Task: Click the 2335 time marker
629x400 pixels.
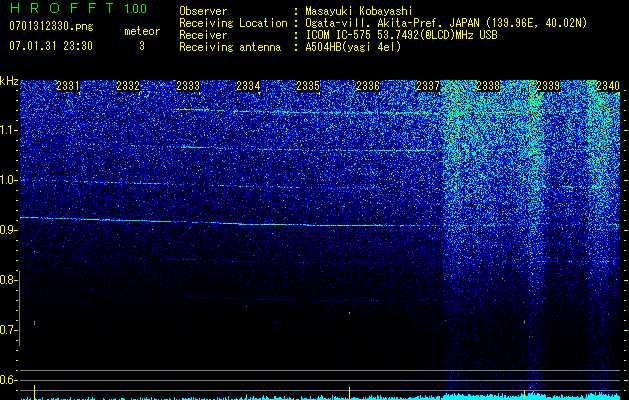Action: tap(308, 85)
